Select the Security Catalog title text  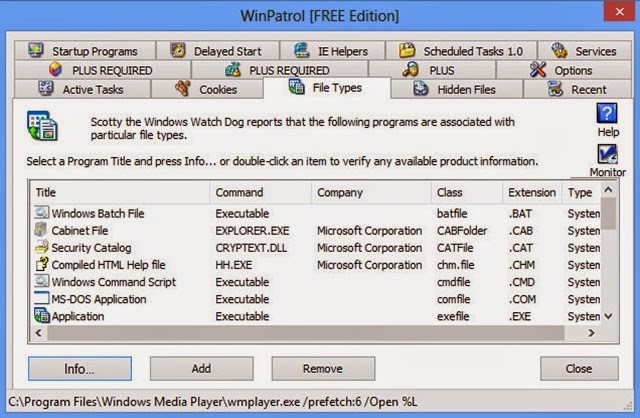coord(91,248)
